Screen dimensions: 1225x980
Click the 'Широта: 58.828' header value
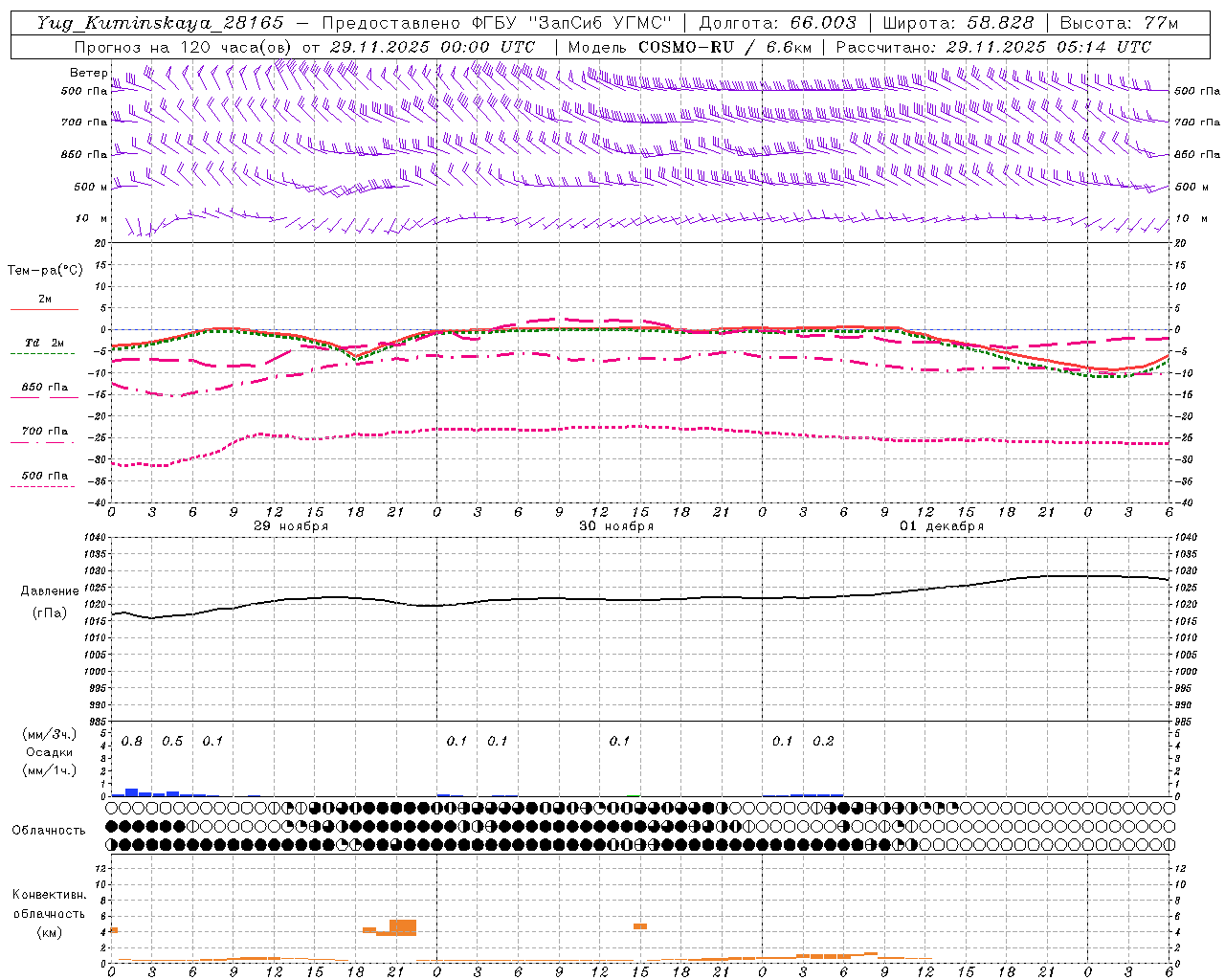point(958,23)
